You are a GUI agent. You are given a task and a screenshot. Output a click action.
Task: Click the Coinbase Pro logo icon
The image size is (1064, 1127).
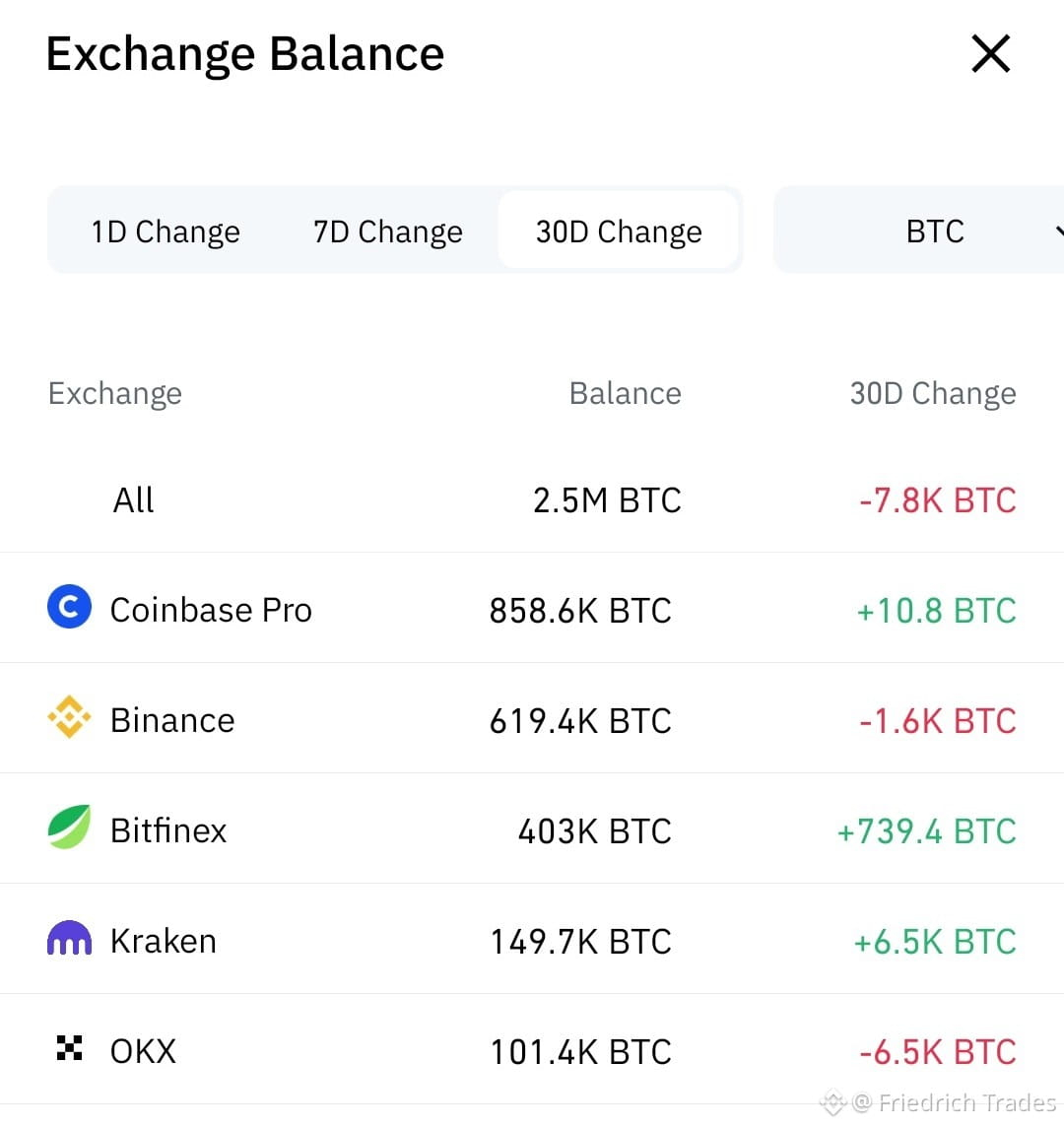pyautogui.click(x=69, y=607)
